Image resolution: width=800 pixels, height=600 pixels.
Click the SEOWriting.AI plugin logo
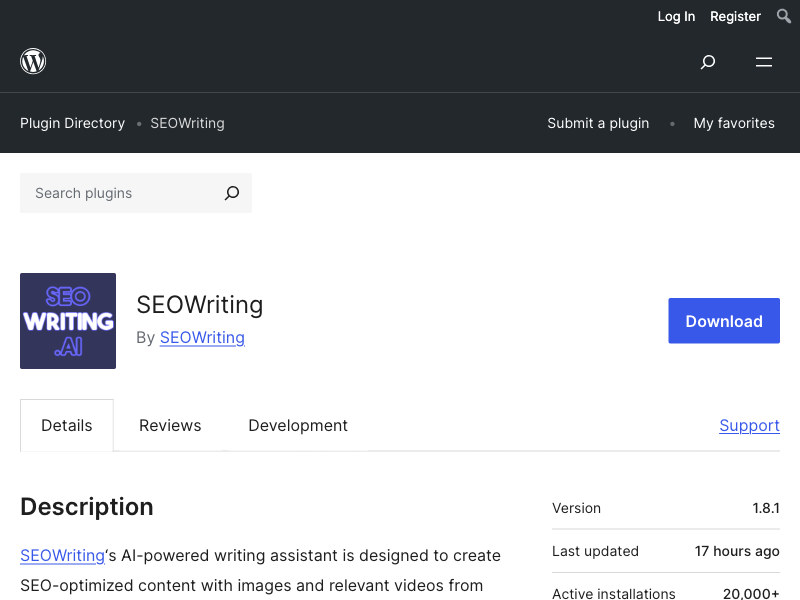tap(68, 321)
